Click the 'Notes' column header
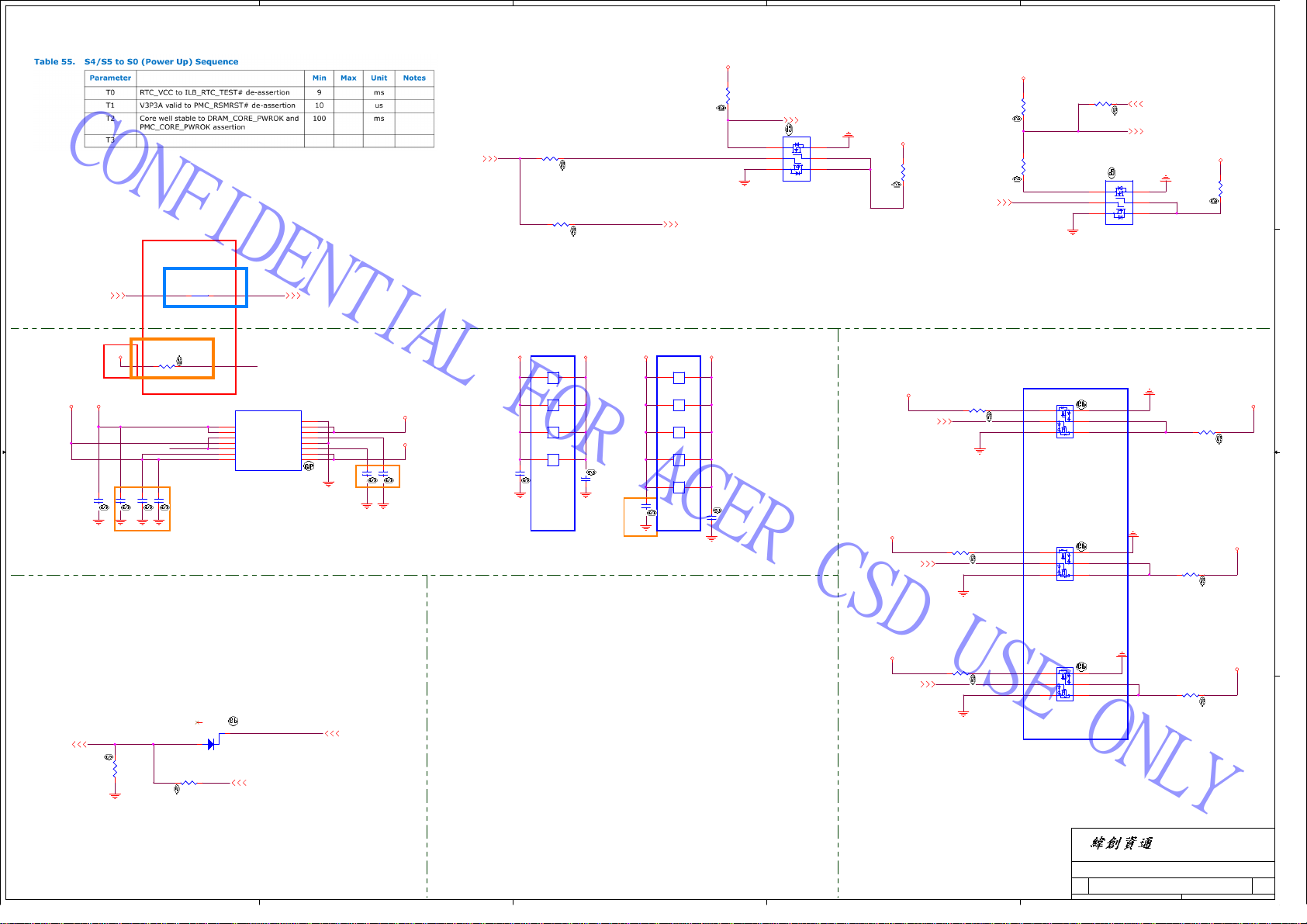The image size is (1307, 924). [x=414, y=78]
